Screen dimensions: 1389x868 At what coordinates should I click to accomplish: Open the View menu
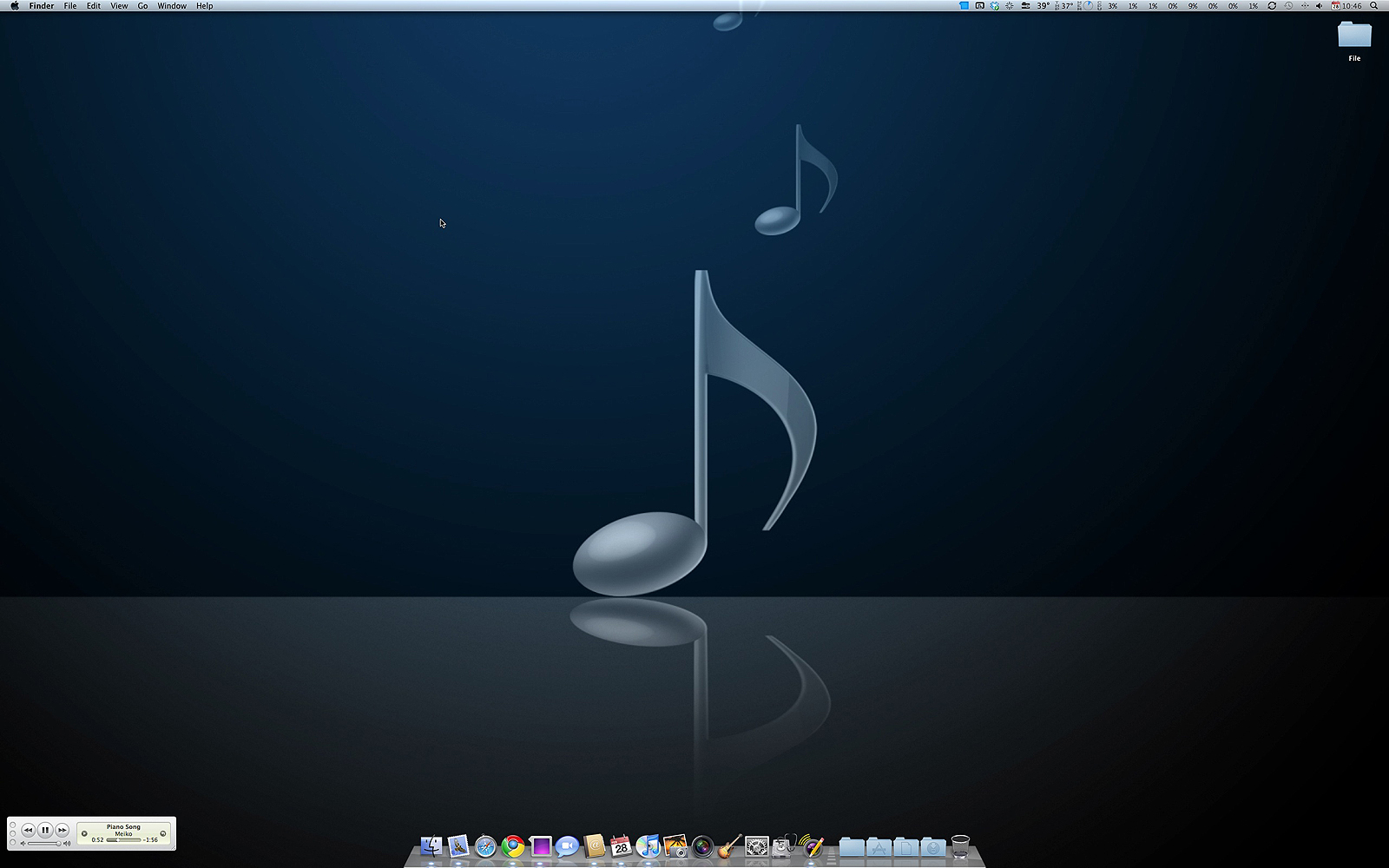pyautogui.click(x=119, y=6)
